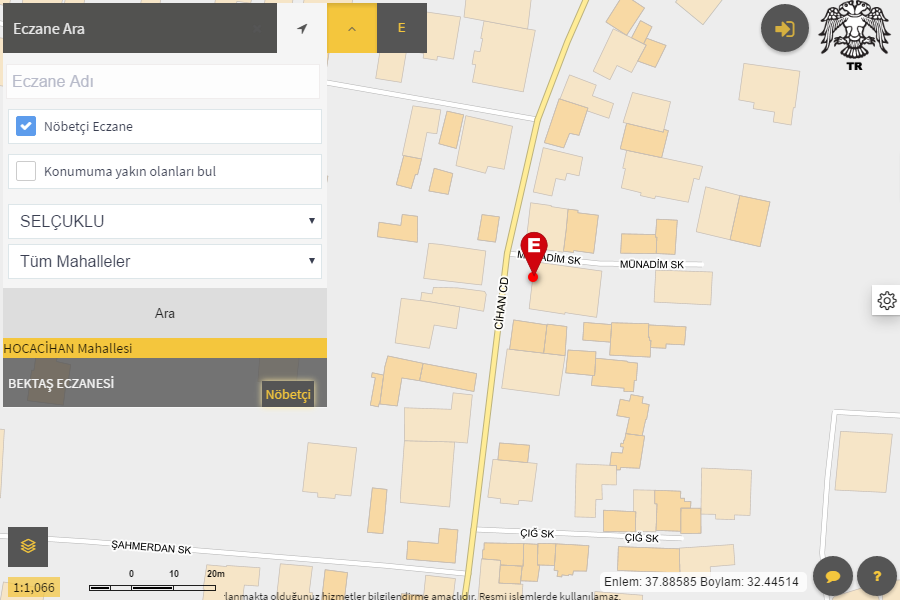Expand the Tüm Mahalleler dropdown
This screenshot has height=600, width=900.
165,262
